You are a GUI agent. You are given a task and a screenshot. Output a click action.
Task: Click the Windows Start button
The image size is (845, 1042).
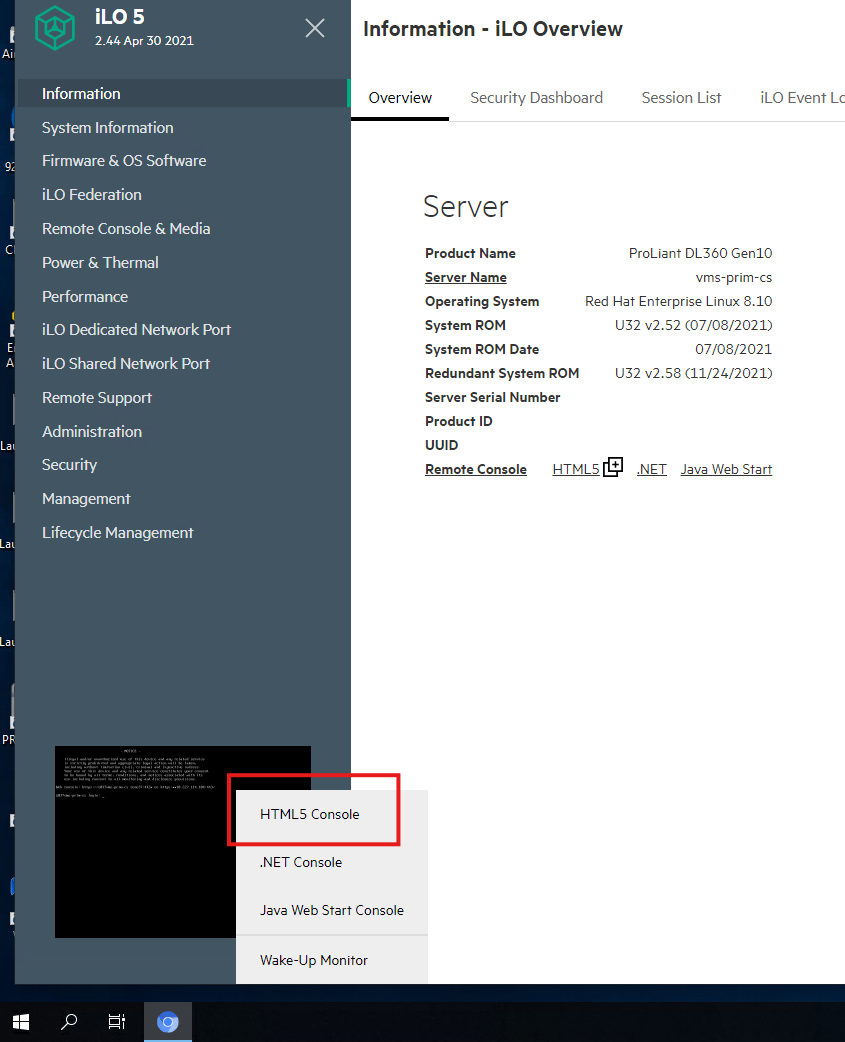pos(21,1021)
